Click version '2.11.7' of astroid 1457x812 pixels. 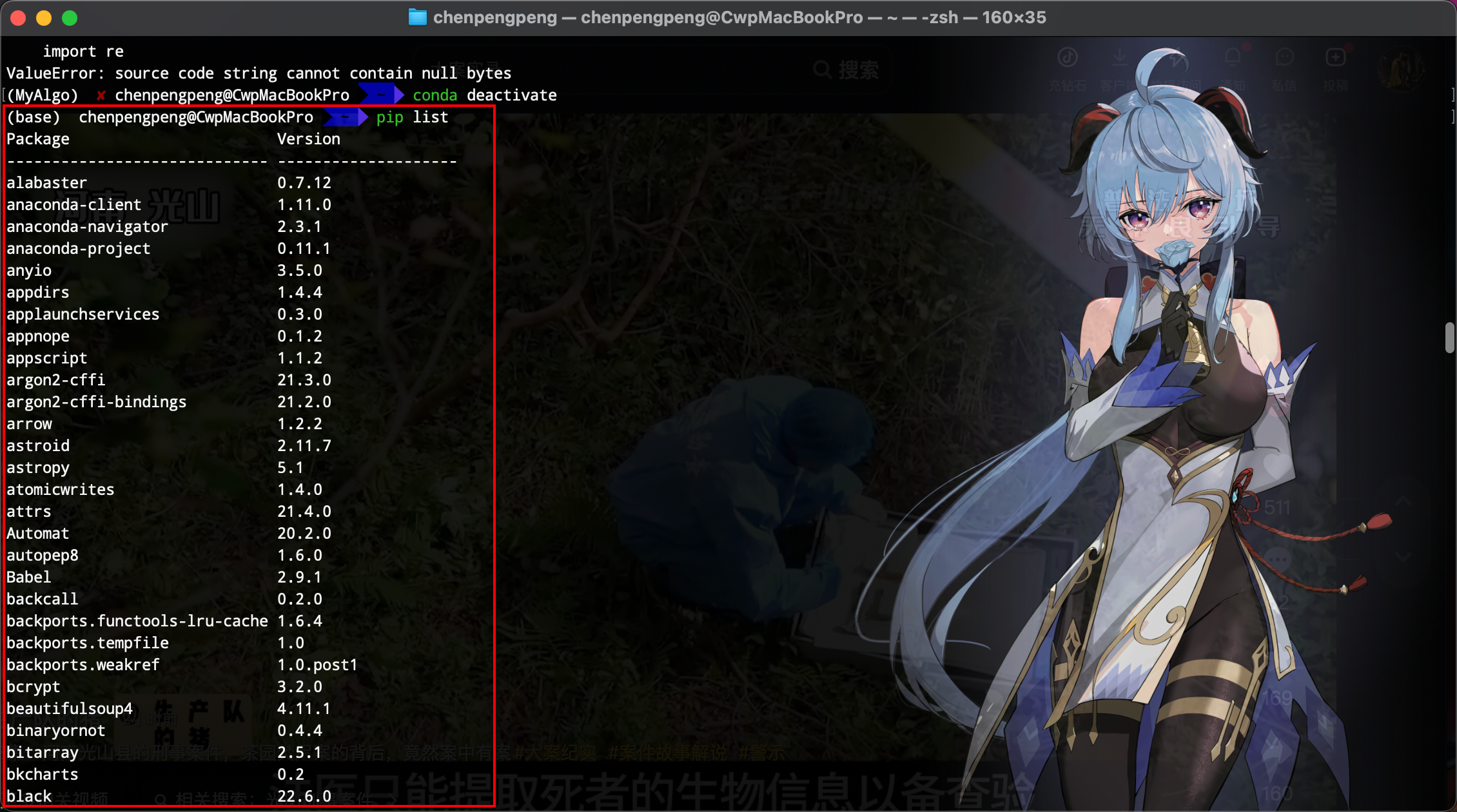click(x=304, y=446)
